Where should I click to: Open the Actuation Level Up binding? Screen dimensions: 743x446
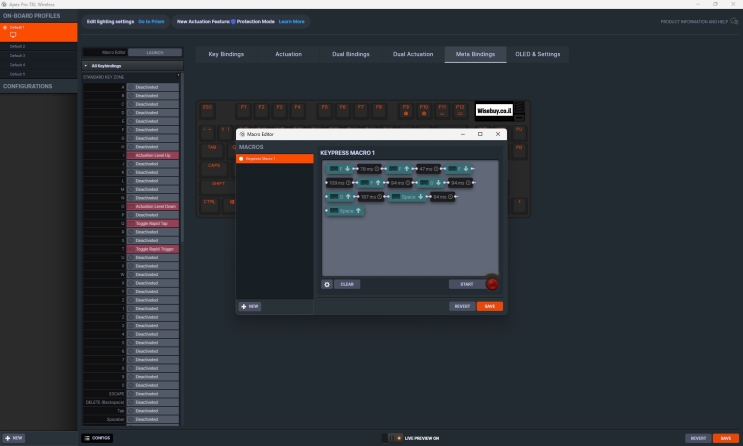tap(152, 155)
